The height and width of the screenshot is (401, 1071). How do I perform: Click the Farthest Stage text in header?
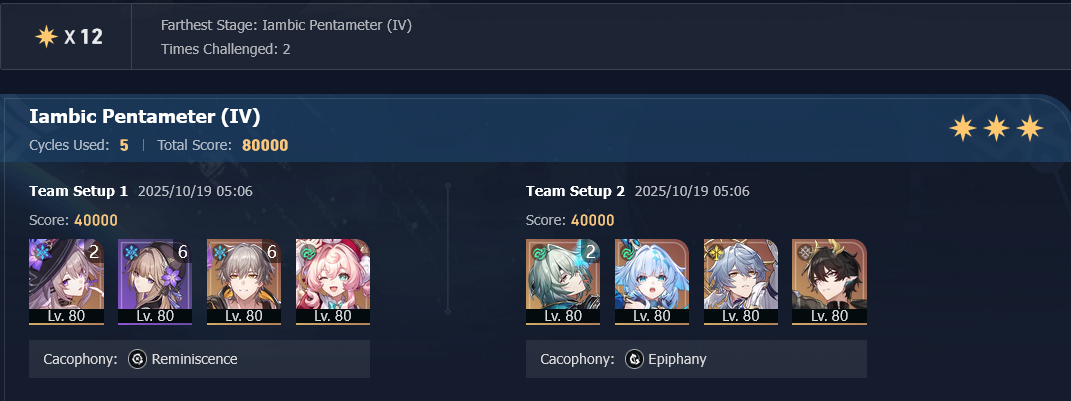pos(286,26)
